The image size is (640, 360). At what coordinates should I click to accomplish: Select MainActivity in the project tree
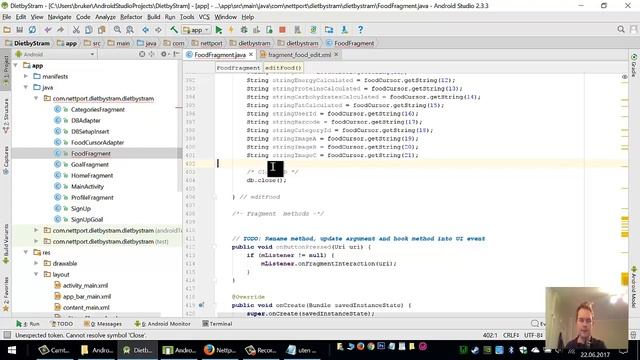[x=87, y=187]
